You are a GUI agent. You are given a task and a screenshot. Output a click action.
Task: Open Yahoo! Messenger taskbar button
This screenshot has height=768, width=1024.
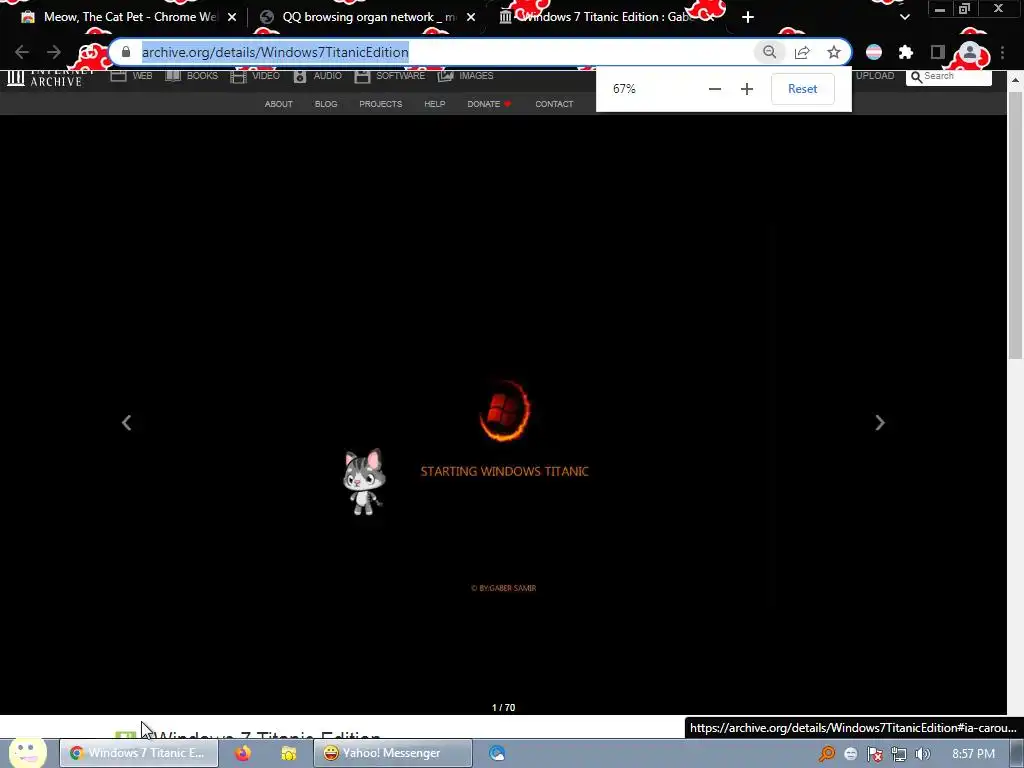click(x=392, y=753)
